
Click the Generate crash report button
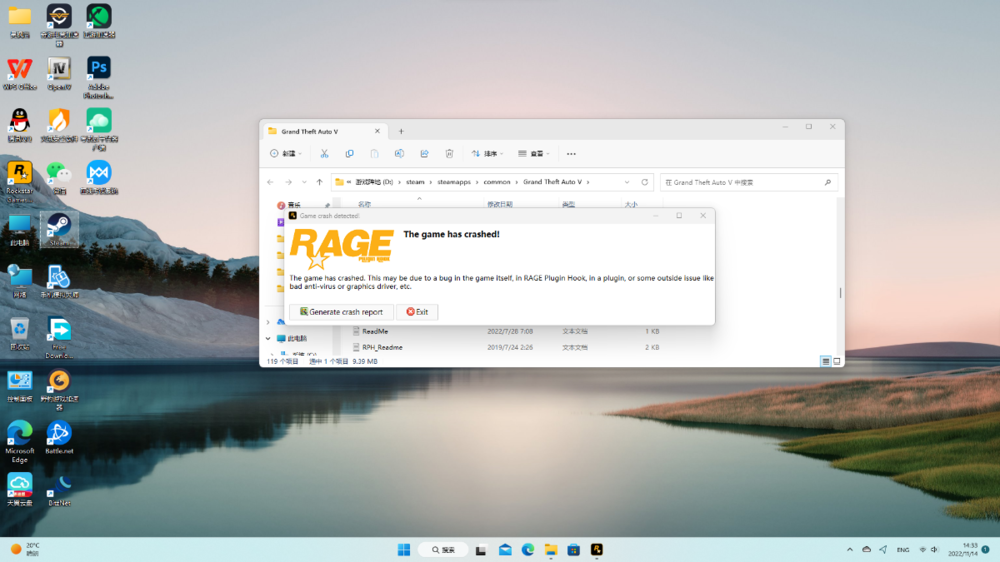[341, 312]
